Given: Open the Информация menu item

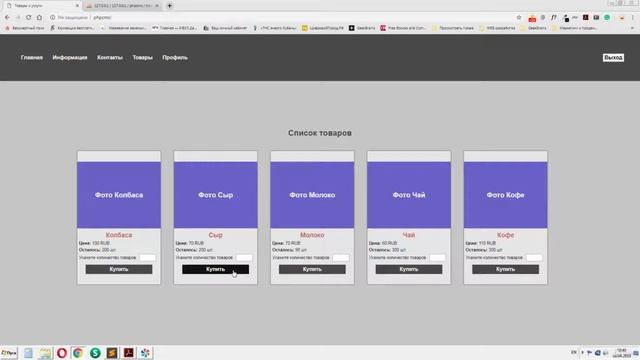Looking at the screenshot, I should tap(70, 58).
